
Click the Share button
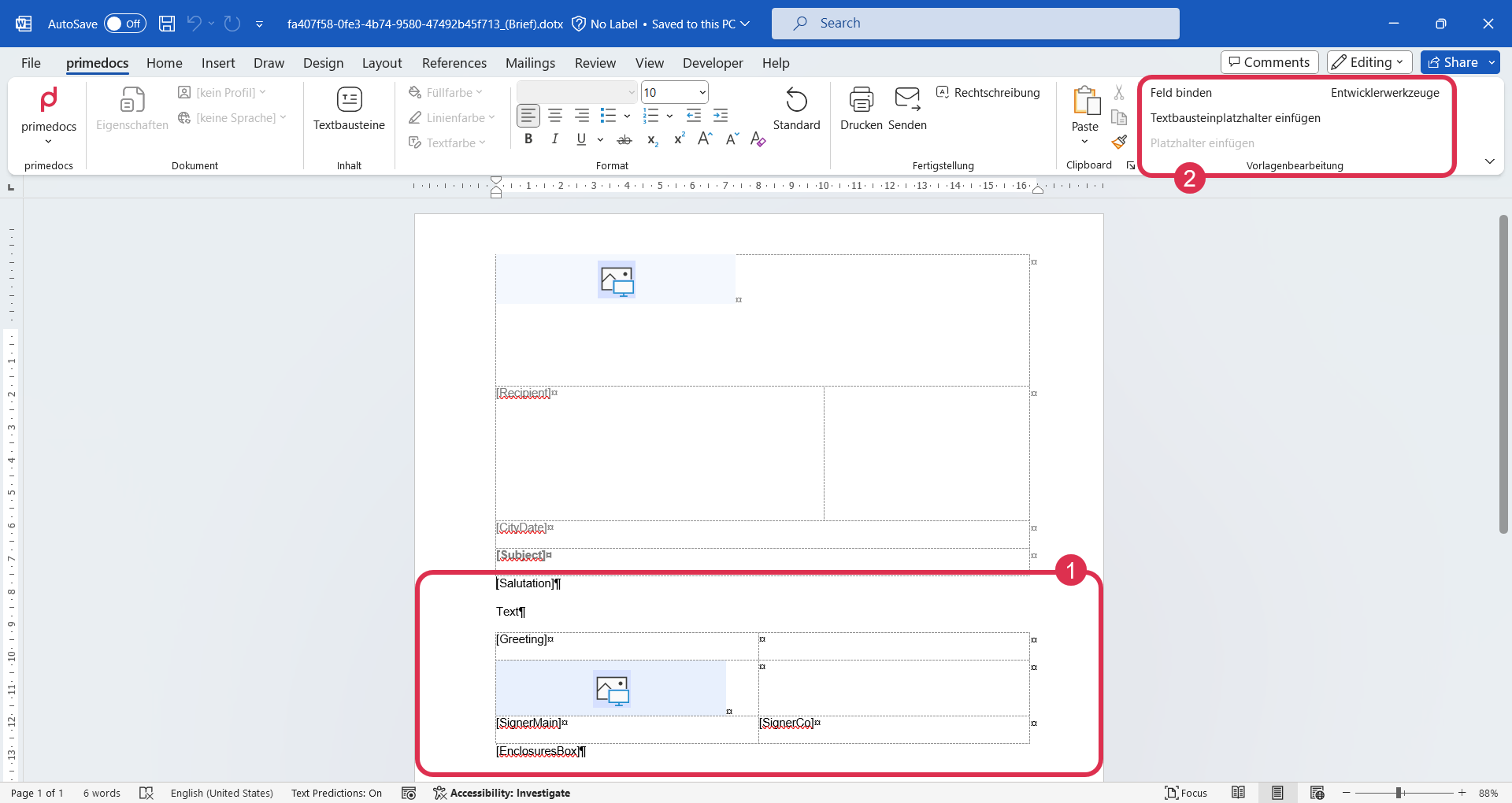(x=1452, y=62)
